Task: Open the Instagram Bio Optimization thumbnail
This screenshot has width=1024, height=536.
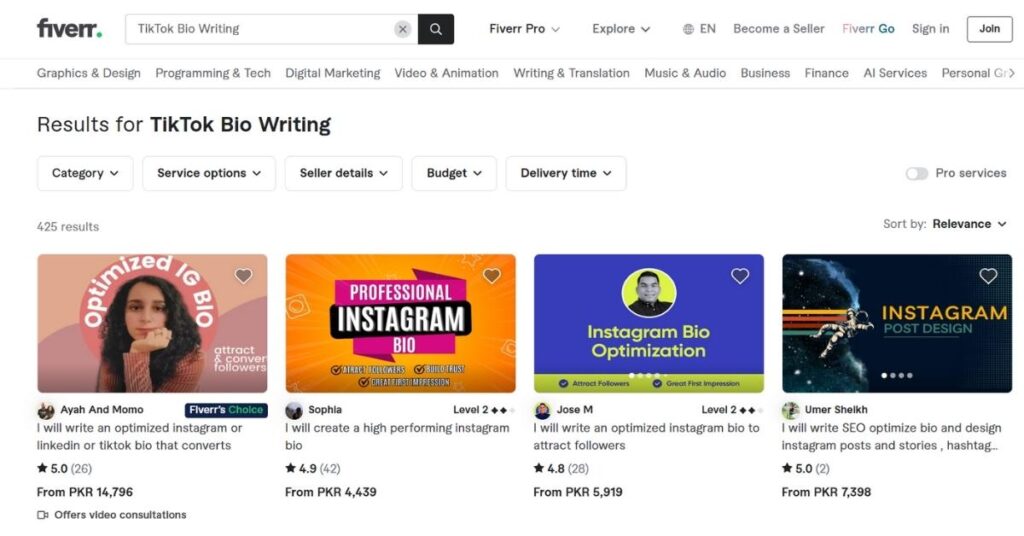Action: (648, 323)
